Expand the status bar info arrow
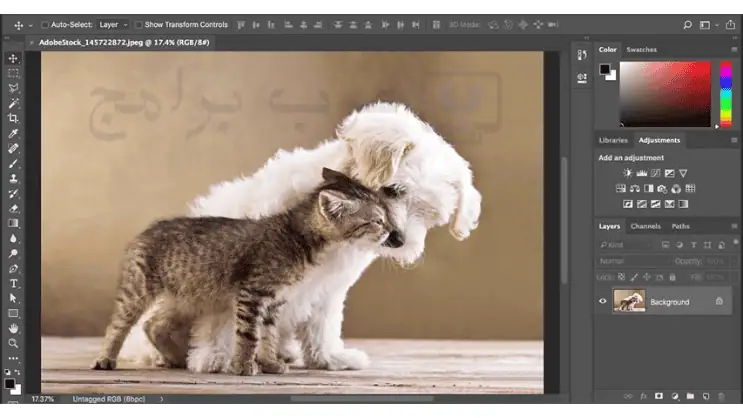The width and height of the screenshot is (743, 418). pos(162,399)
